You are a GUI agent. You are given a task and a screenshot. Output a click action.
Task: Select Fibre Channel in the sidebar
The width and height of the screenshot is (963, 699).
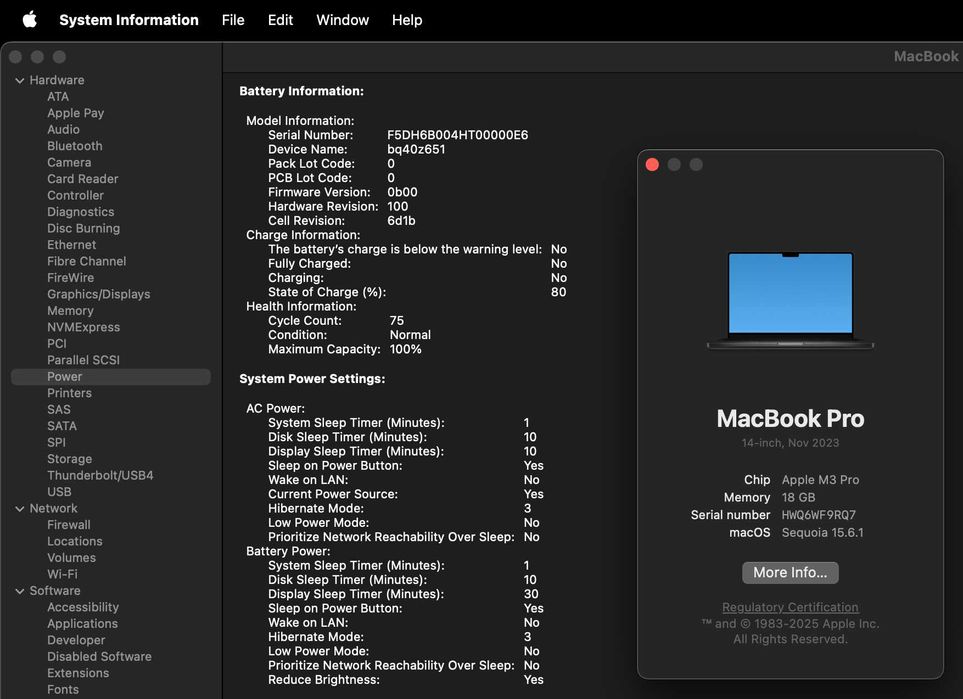point(87,262)
